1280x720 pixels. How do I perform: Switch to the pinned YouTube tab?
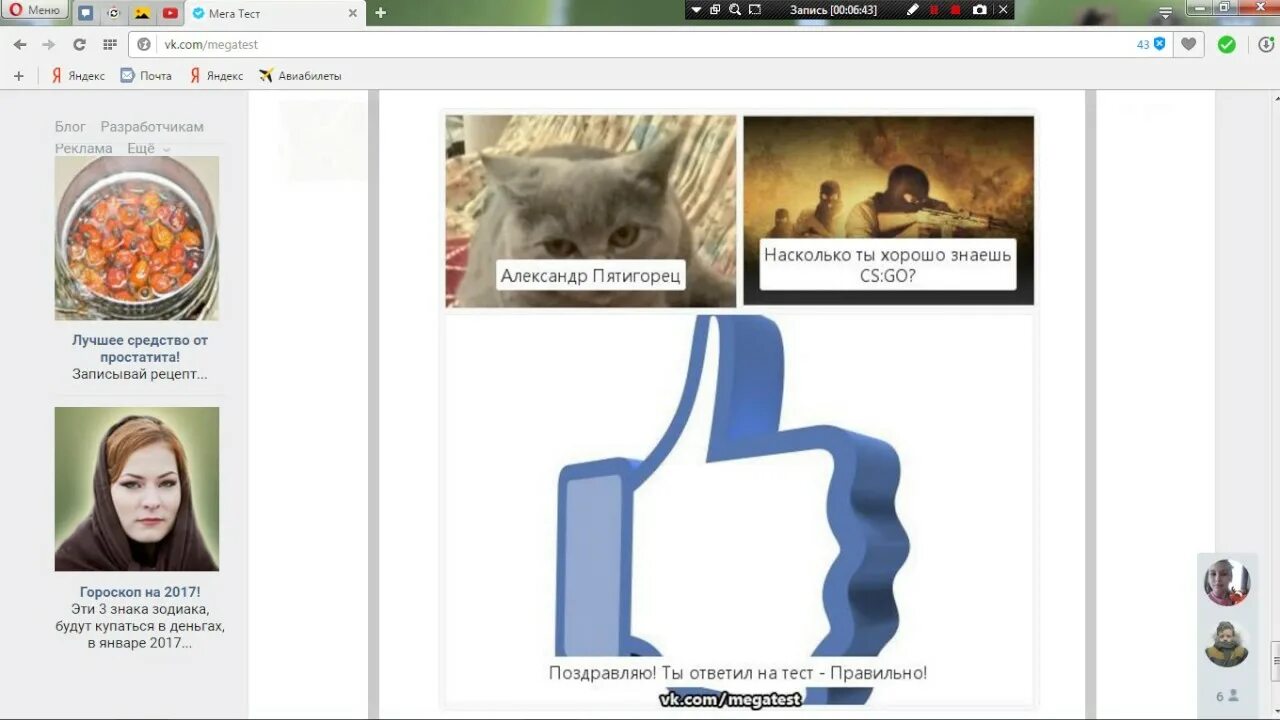click(171, 13)
